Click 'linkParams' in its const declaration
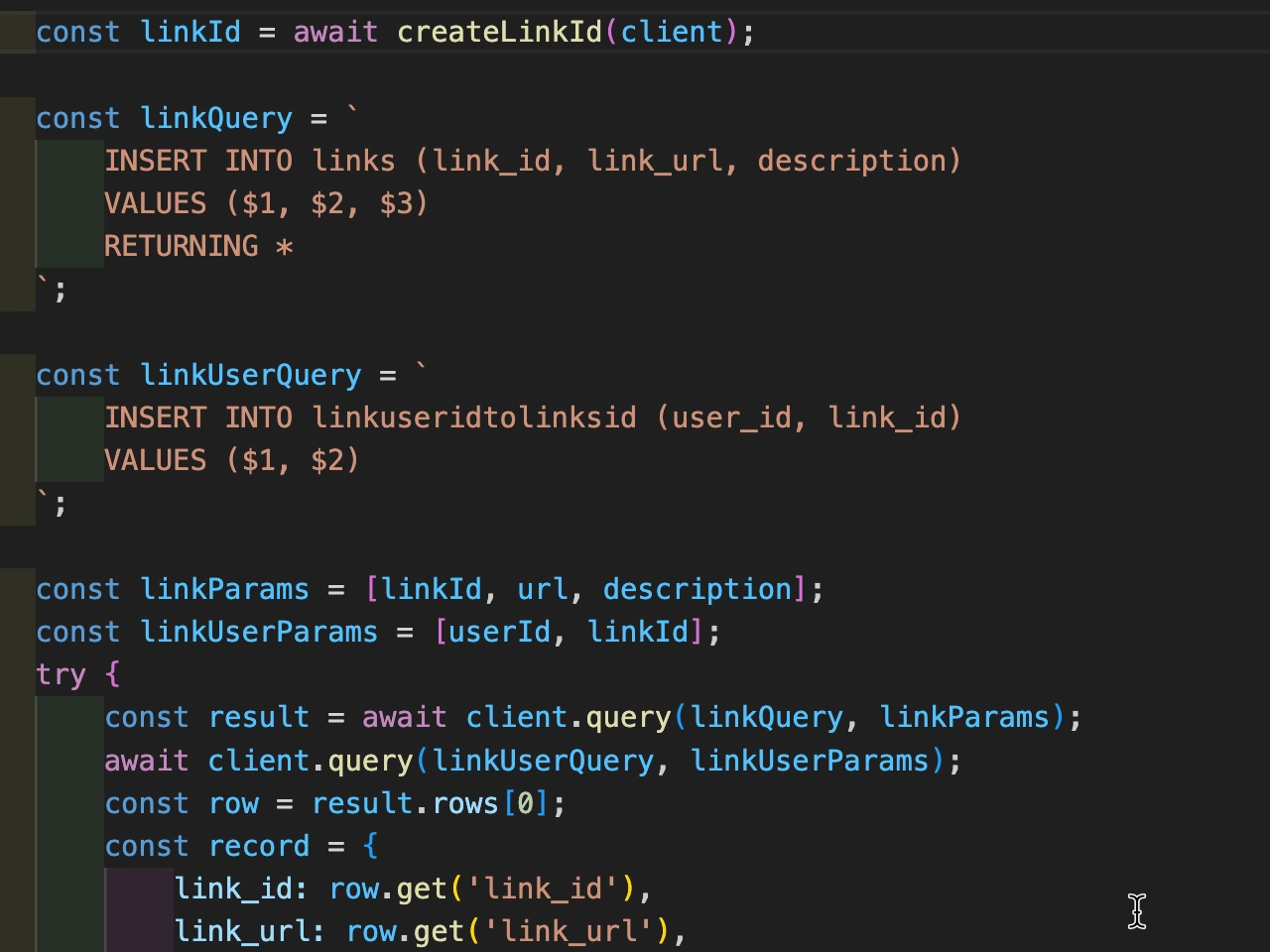 click(x=225, y=589)
